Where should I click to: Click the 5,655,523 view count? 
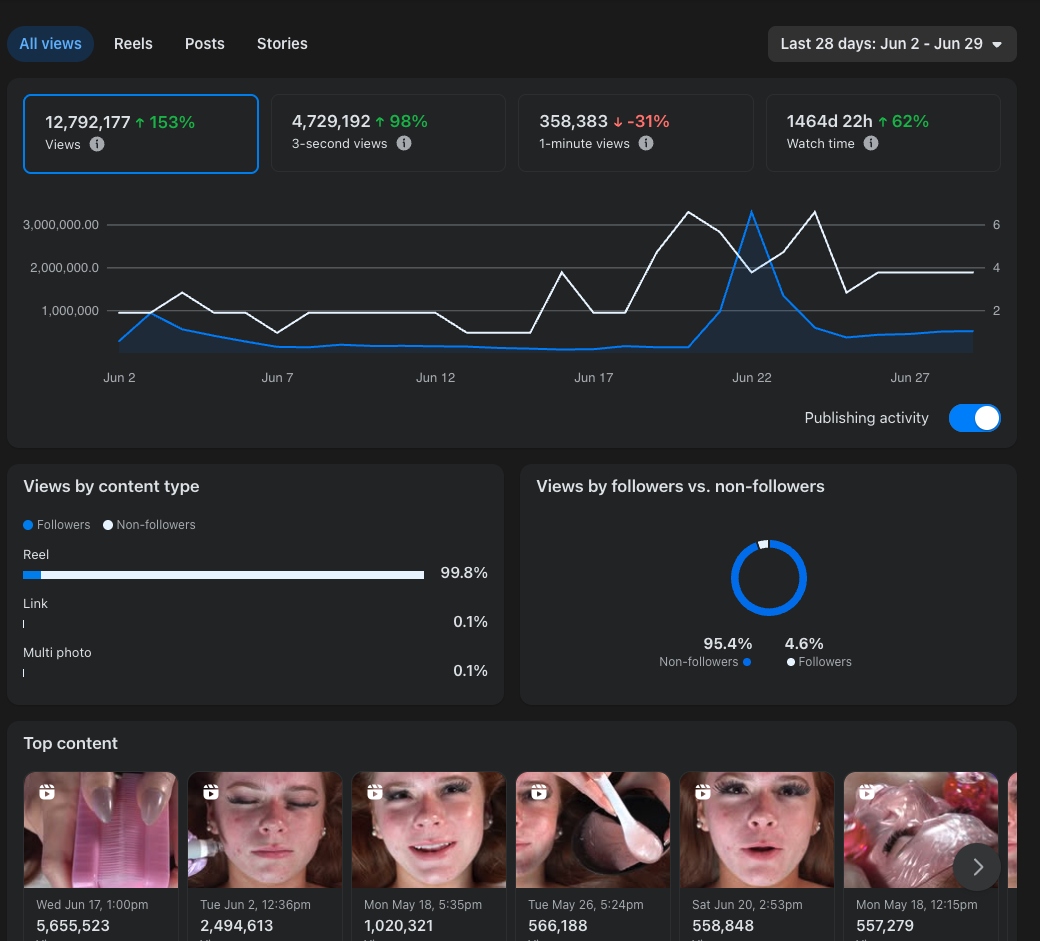coord(73,926)
